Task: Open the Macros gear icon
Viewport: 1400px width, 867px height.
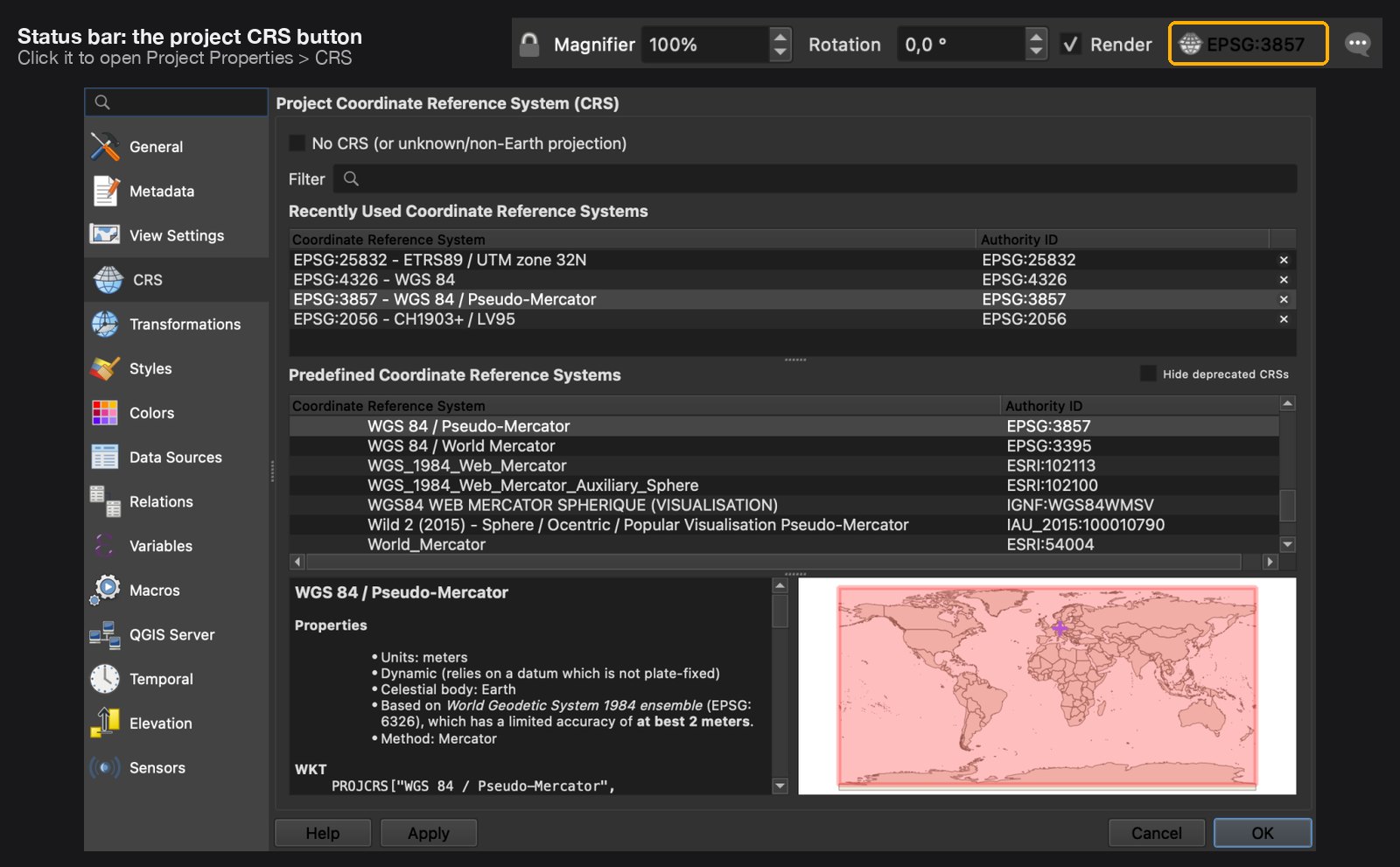Action: pyautogui.click(x=105, y=590)
